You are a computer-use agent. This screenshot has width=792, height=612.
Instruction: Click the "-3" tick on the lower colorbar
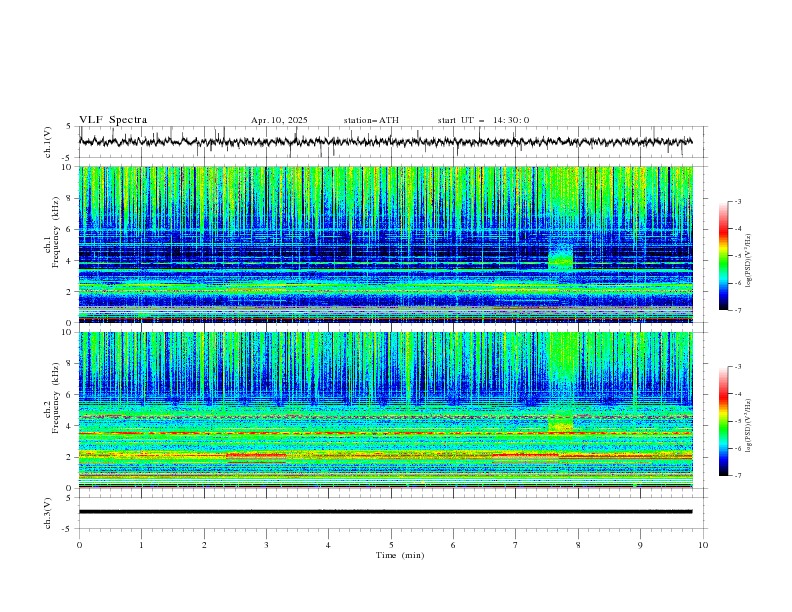point(737,367)
